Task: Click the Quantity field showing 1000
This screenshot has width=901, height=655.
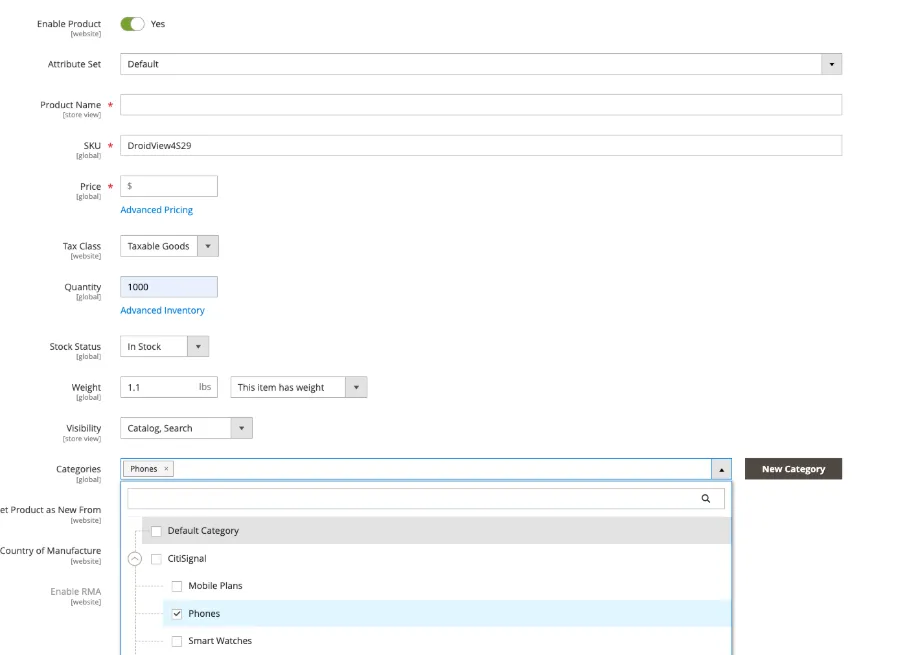Action: pos(169,287)
